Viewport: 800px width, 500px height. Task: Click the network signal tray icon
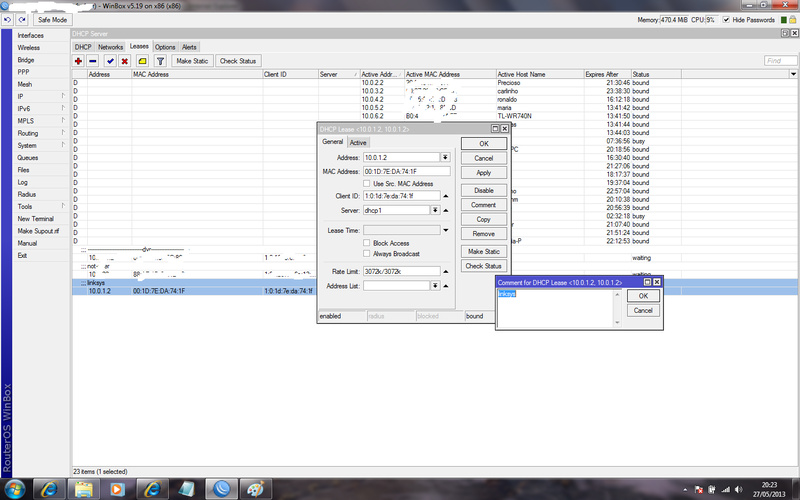(x=726, y=490)
